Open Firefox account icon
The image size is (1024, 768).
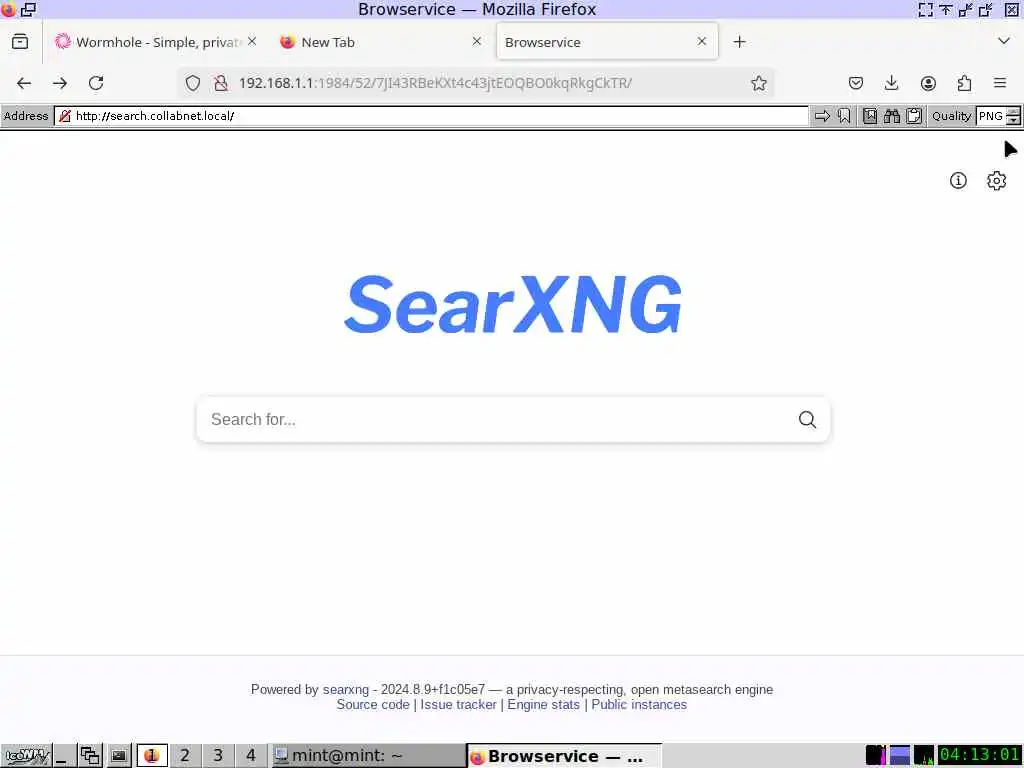pos(928,83)
